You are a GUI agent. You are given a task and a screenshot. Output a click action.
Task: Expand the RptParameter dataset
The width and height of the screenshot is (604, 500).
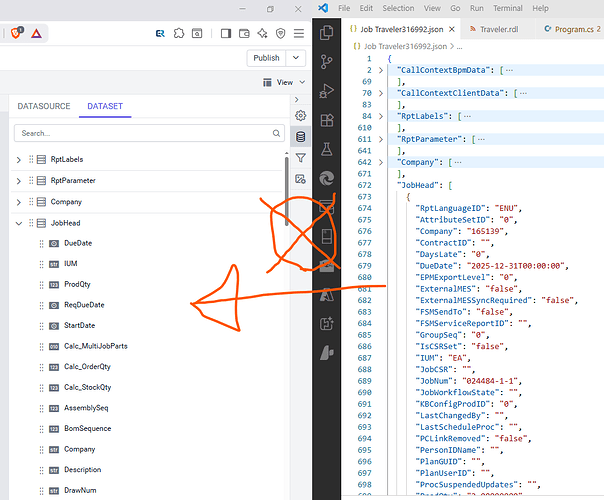[18, 181]
